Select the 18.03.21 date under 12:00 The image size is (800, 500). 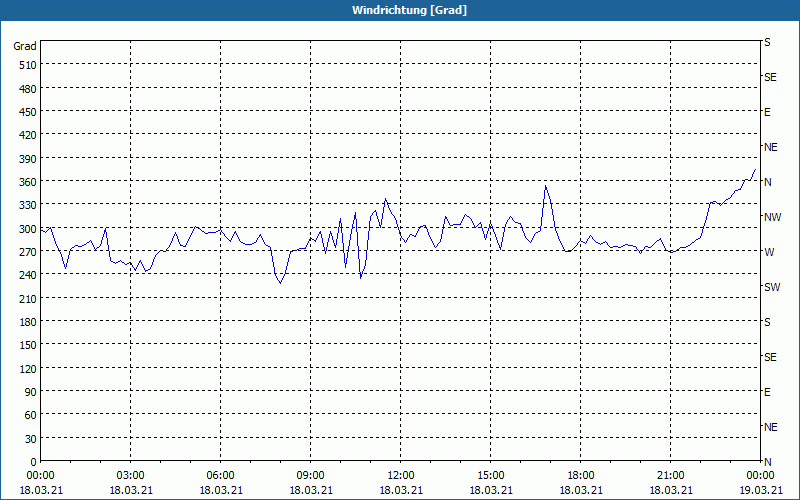pos(401,490)
